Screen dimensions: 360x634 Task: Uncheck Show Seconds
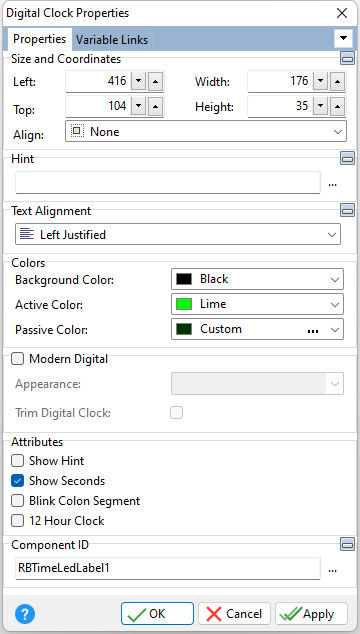click(x=17, y=481)
